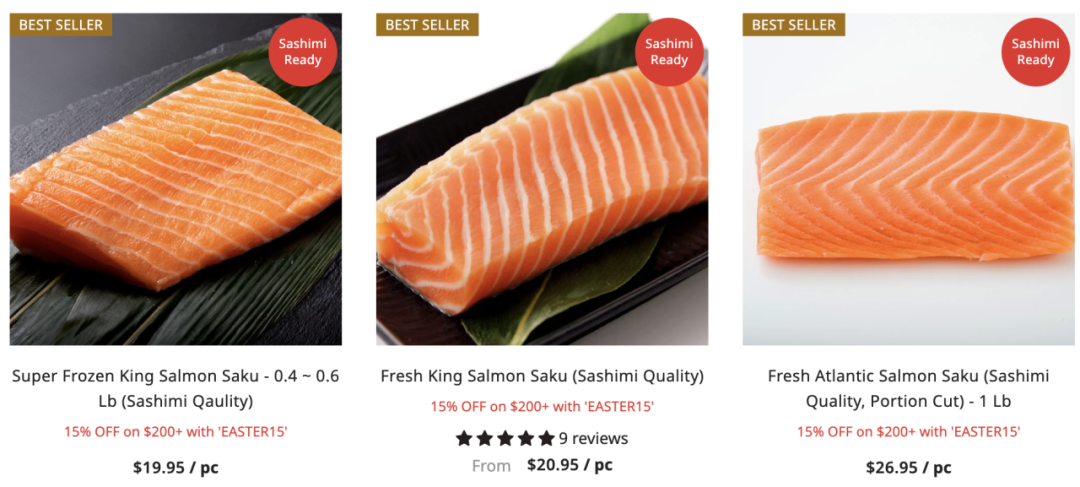Open the Super Frozen King Salmon Saku title link
The width and height of the screenshot is (1080, 487).
coord(176,388)
